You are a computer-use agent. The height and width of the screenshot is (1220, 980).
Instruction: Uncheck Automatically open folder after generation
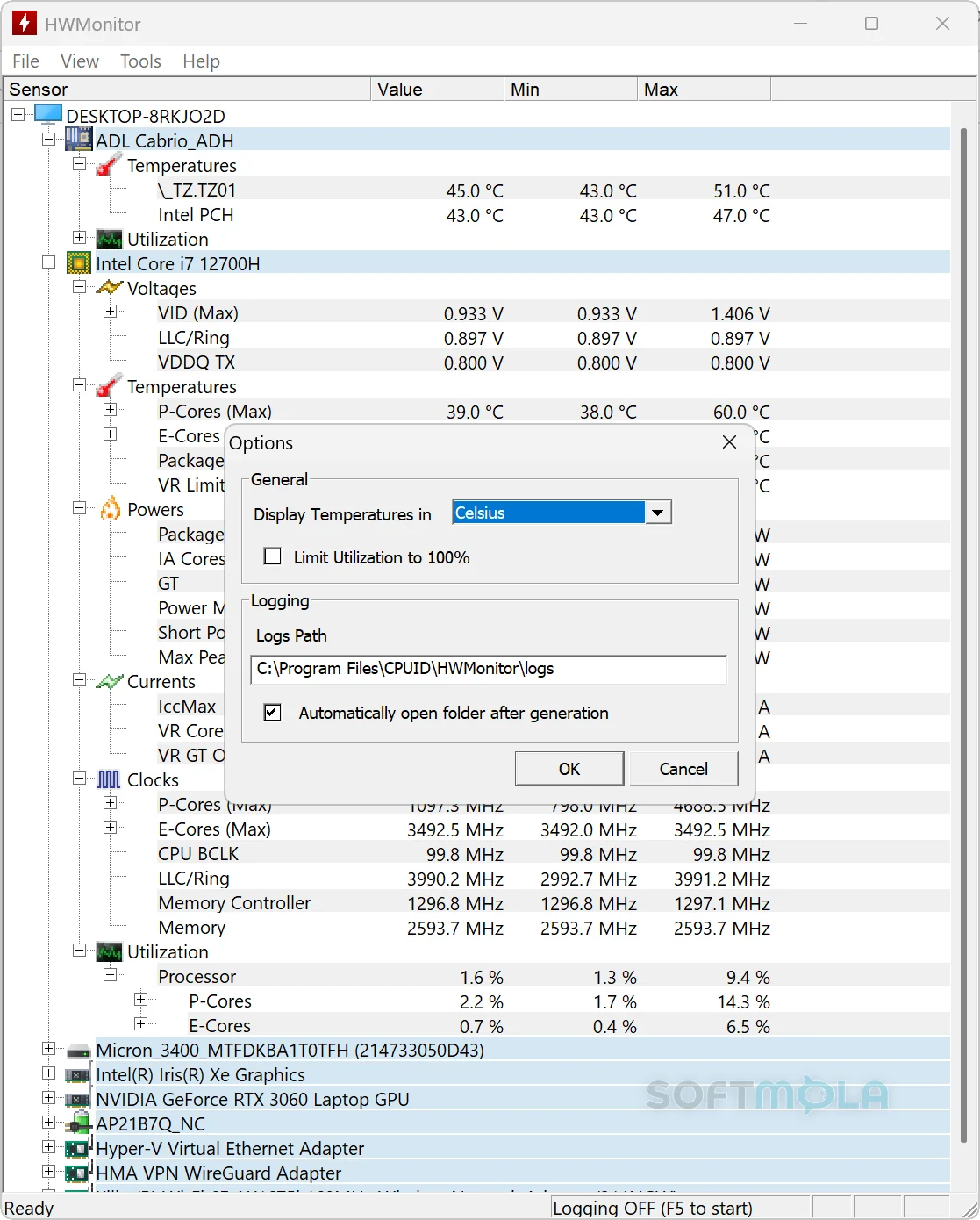point(273,712)
